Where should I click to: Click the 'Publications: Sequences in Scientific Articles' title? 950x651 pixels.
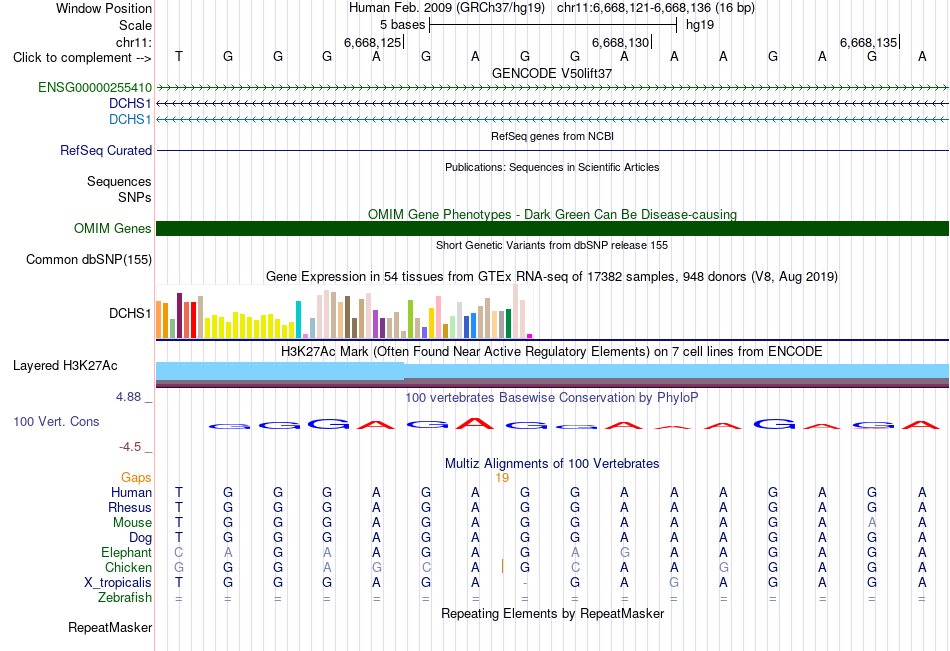tap(552, 167)
